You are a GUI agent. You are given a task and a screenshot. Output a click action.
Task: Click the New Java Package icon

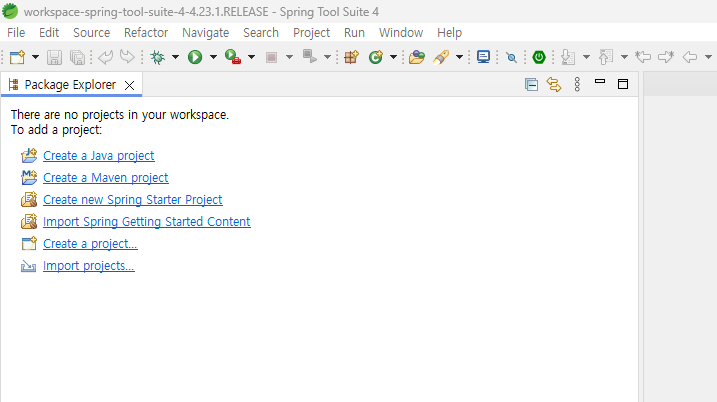(352, 57)
